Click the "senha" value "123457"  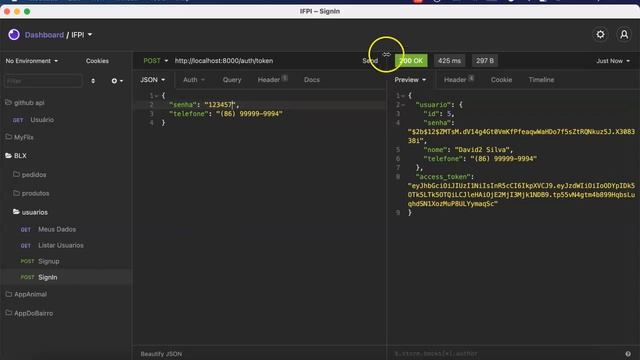pyautogui.click(x=220, y=104)
